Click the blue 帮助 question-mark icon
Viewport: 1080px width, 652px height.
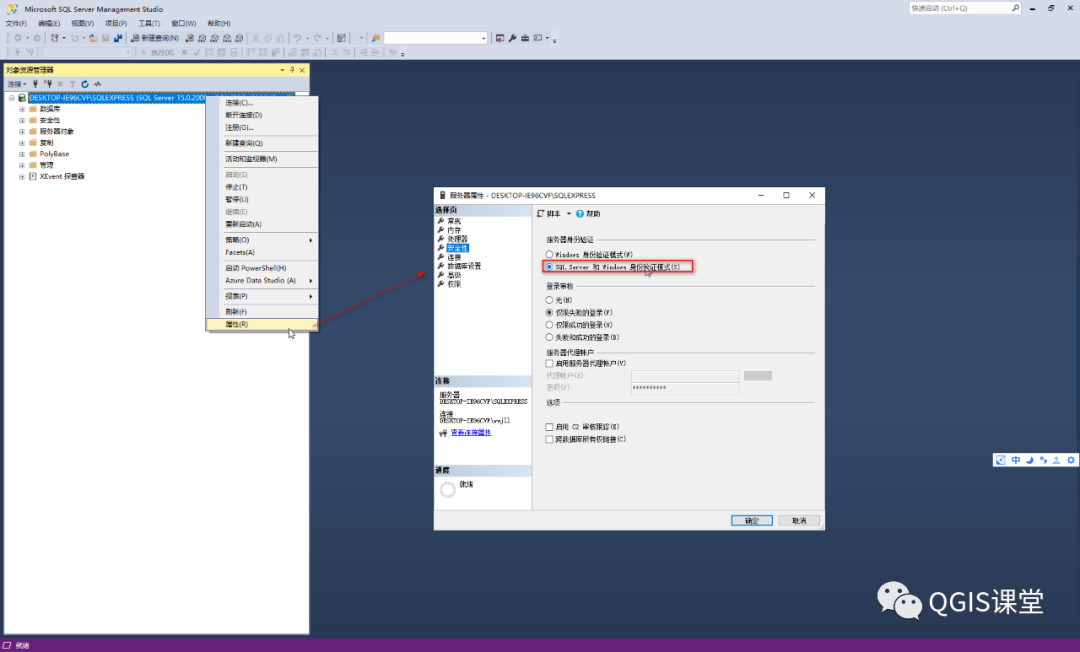click(x=580, y=213)
